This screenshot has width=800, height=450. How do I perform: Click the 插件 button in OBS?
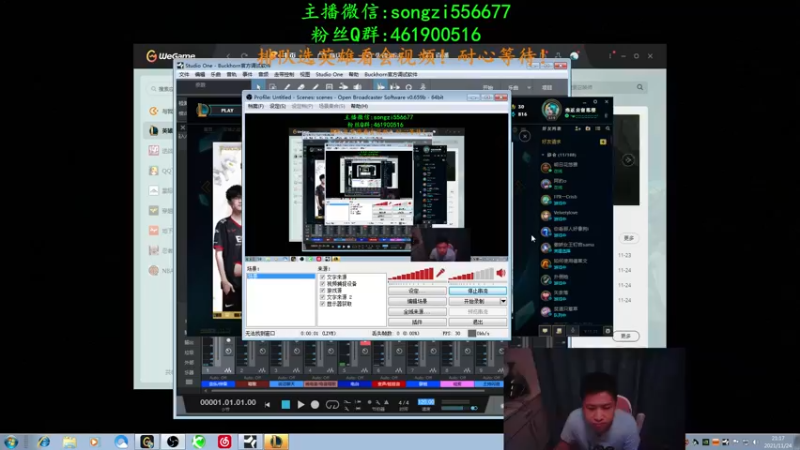pos(417,322)
